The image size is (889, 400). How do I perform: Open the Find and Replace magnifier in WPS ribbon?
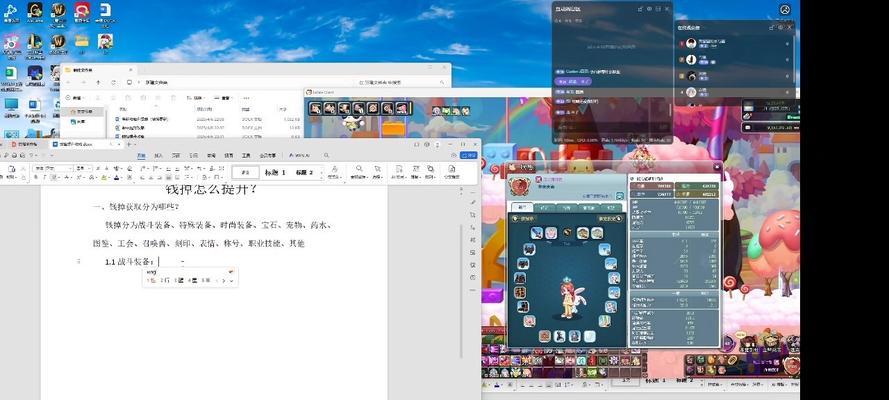[359, 169]
